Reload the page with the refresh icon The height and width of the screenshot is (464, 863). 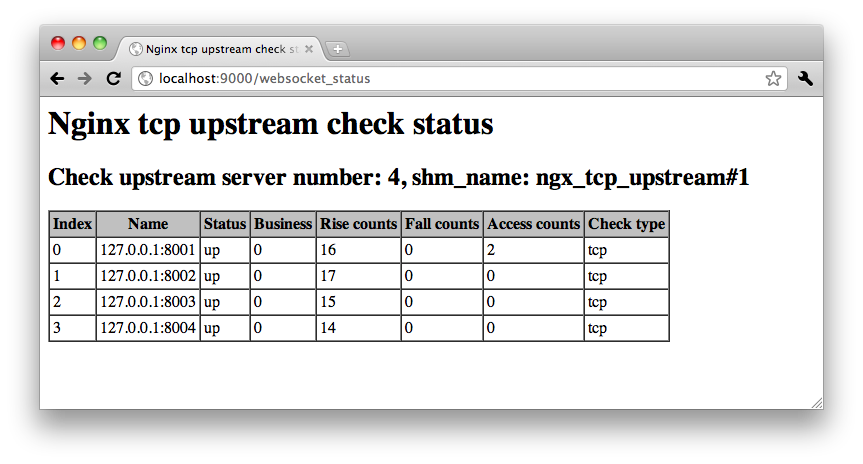pyautogui.click(x=113, y=79)
